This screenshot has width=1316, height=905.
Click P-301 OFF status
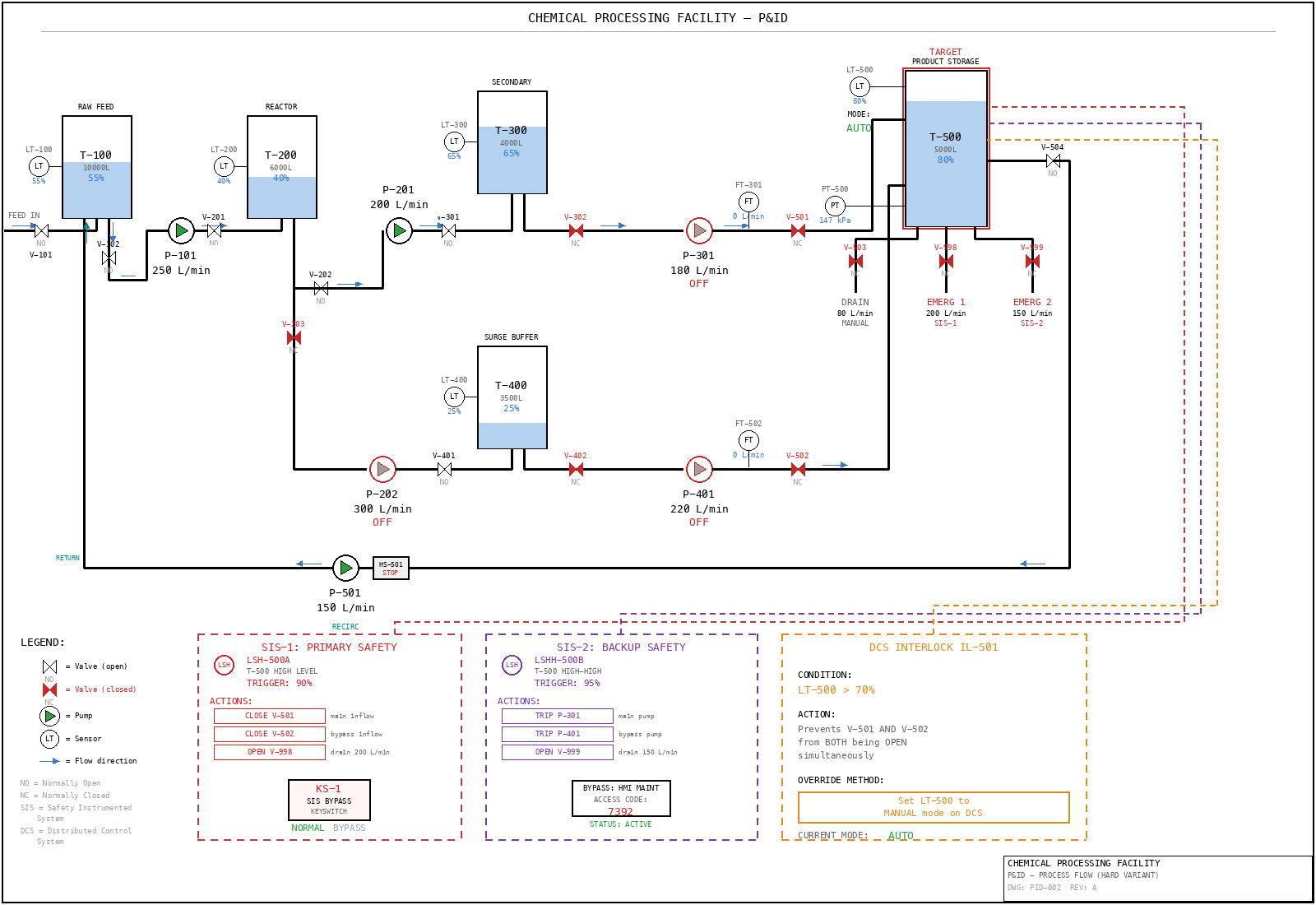click(699, 284)
